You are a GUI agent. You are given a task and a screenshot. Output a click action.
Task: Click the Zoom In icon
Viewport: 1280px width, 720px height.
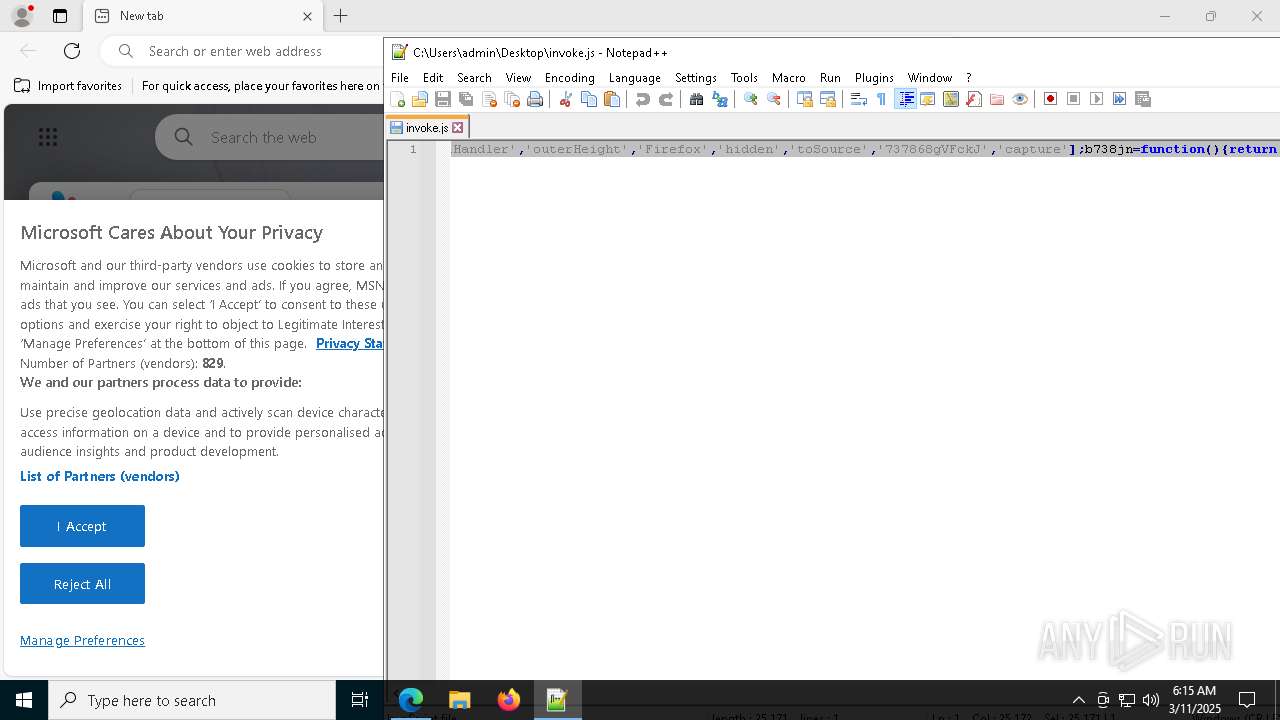[x=750, y=99]
